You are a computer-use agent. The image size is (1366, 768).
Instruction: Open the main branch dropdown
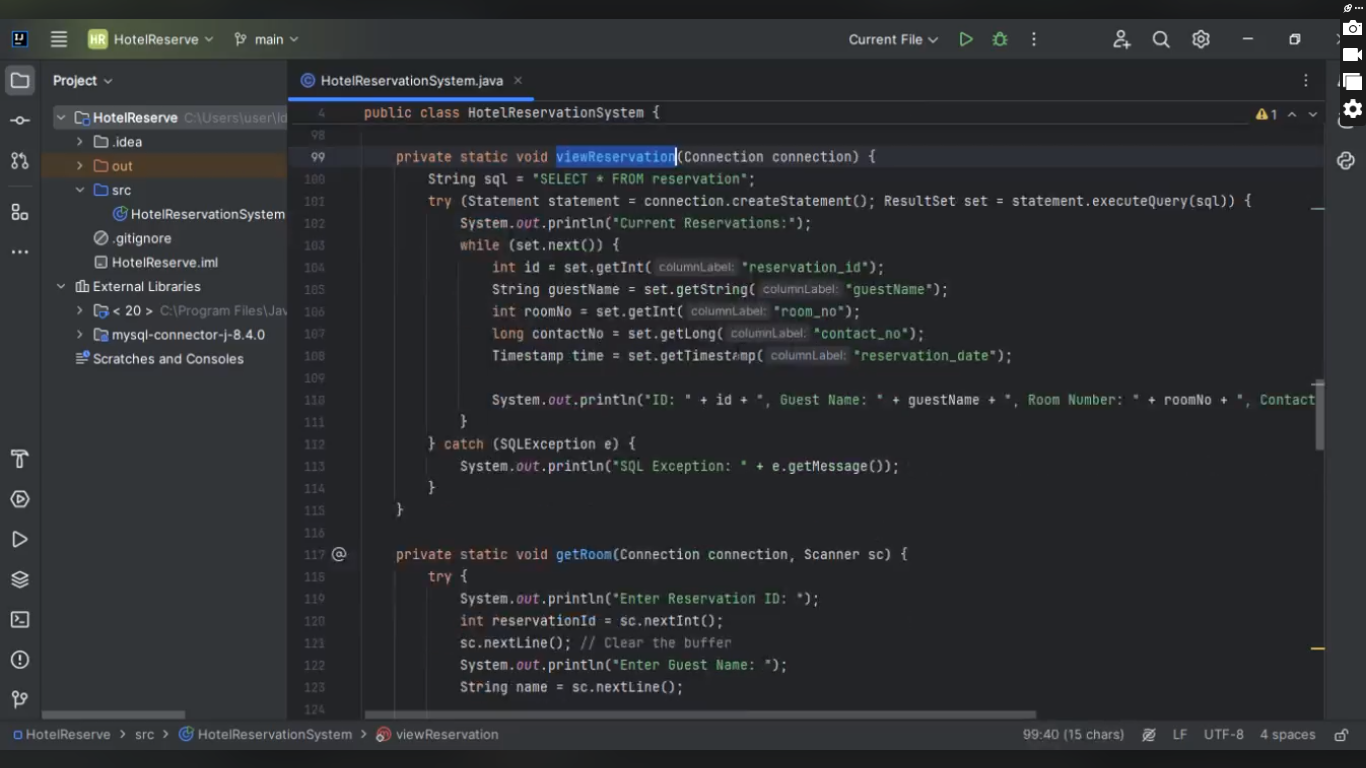click(x=266, y=39)
